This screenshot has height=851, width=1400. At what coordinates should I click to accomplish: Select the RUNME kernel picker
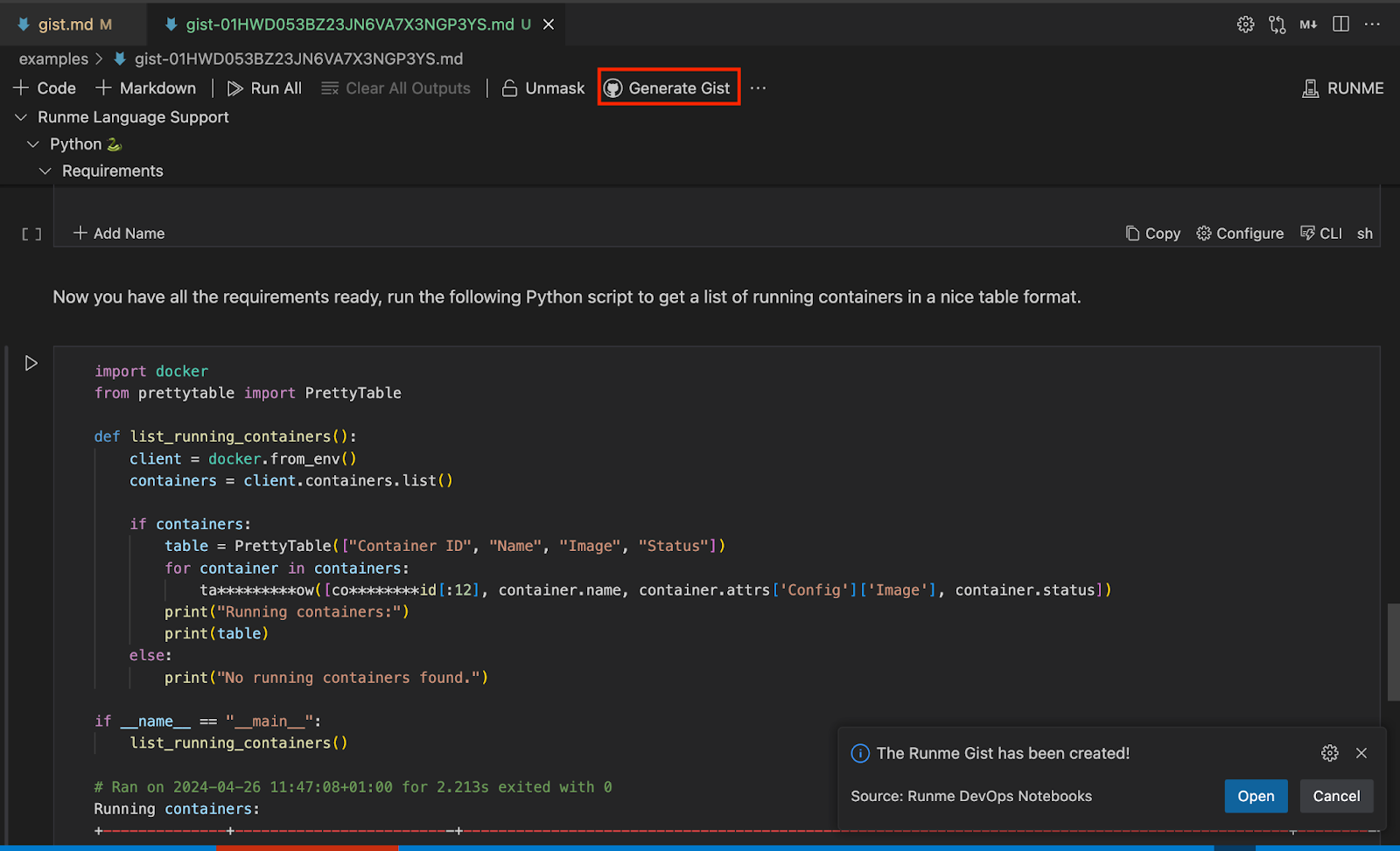tap(1343, 88)
